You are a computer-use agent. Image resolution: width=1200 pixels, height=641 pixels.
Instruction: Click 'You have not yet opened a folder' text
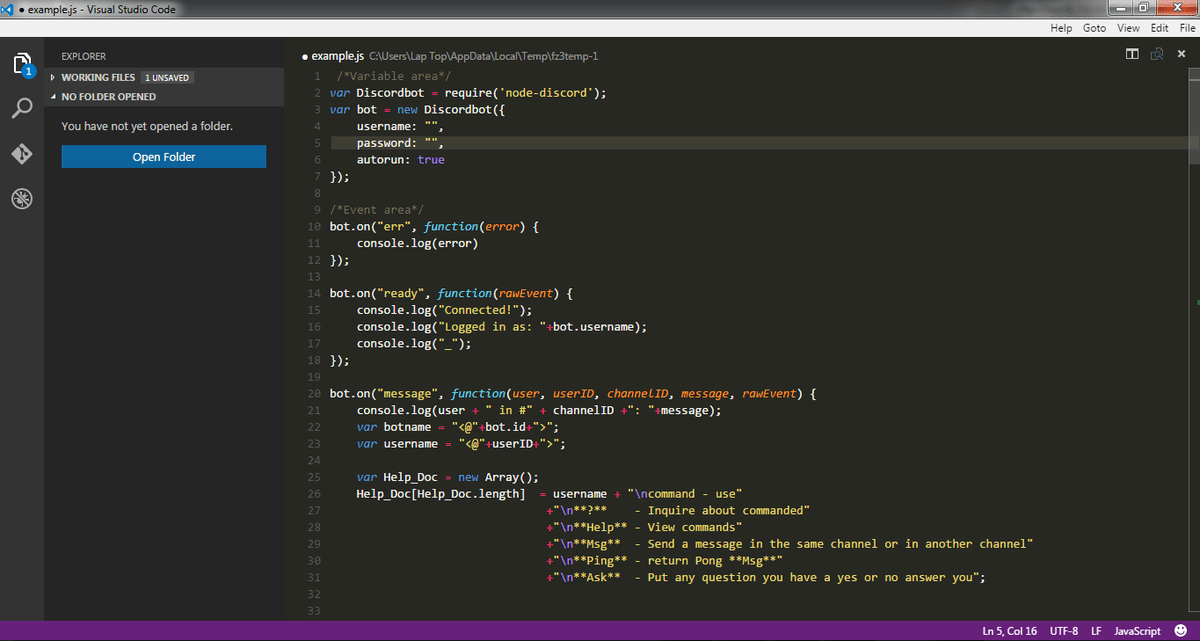tap(147, 127)
